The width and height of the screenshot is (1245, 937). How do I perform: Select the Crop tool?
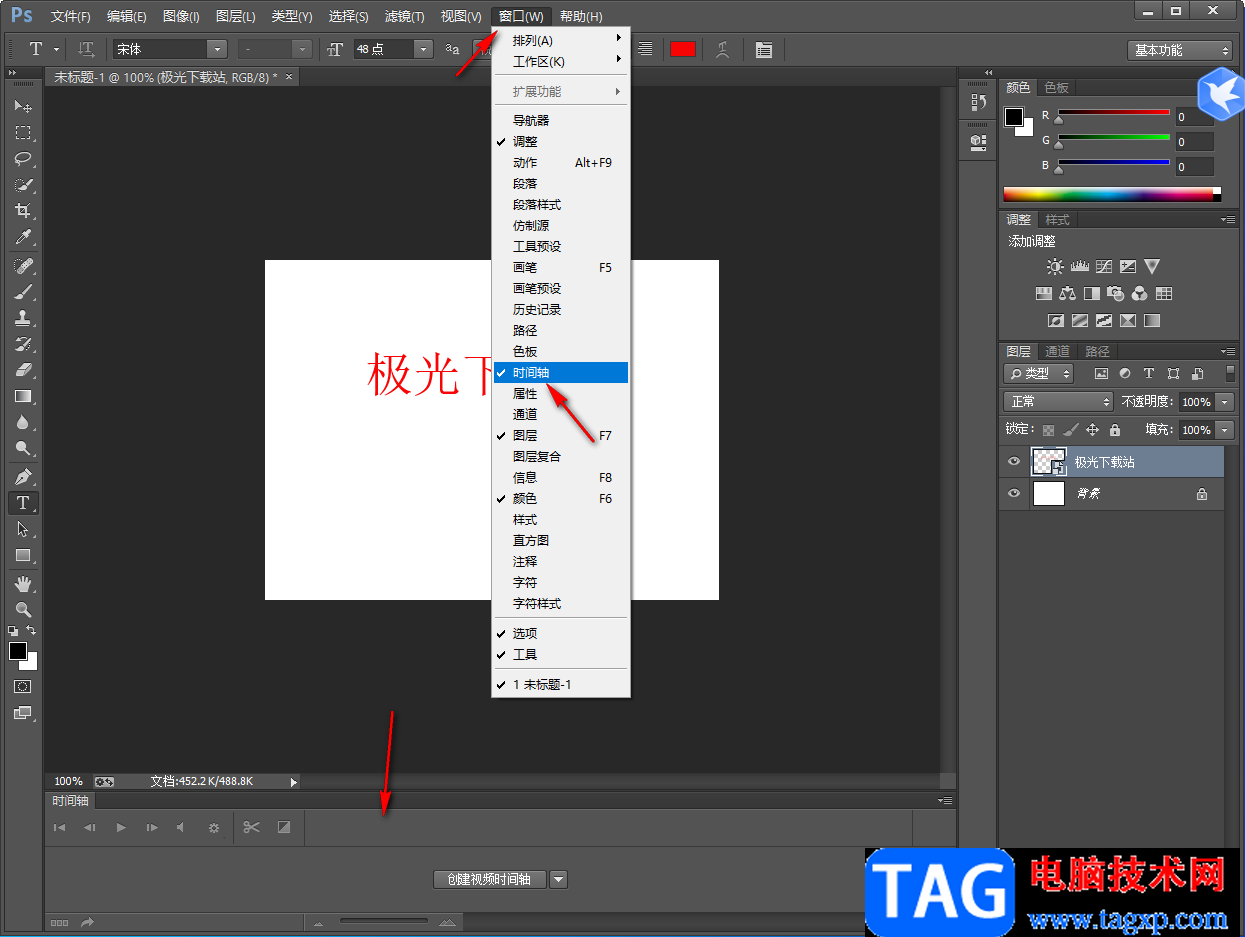click(23, 211)
